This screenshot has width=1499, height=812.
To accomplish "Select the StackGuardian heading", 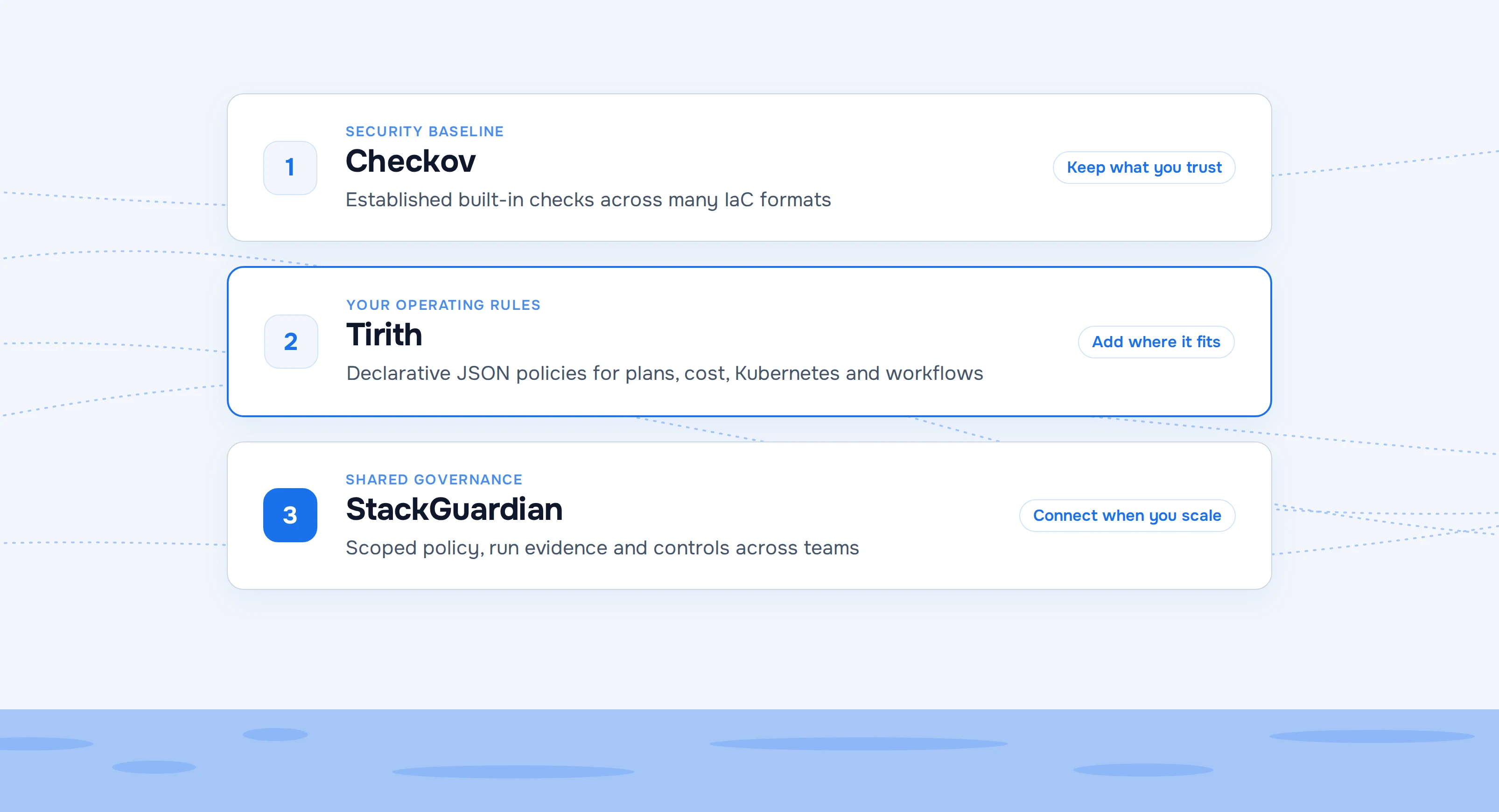I will click(454, 509).
